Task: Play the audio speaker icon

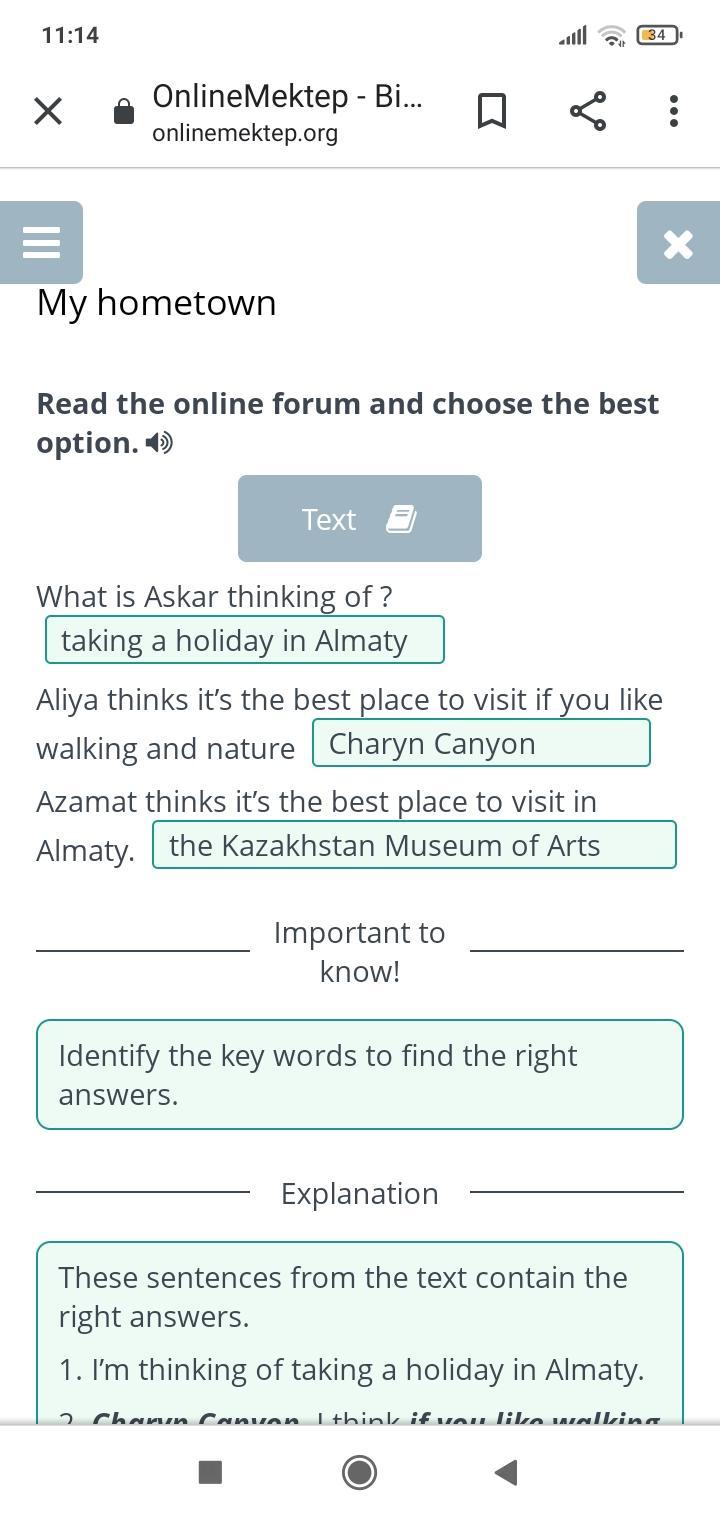Action: [x=159, y=443]
